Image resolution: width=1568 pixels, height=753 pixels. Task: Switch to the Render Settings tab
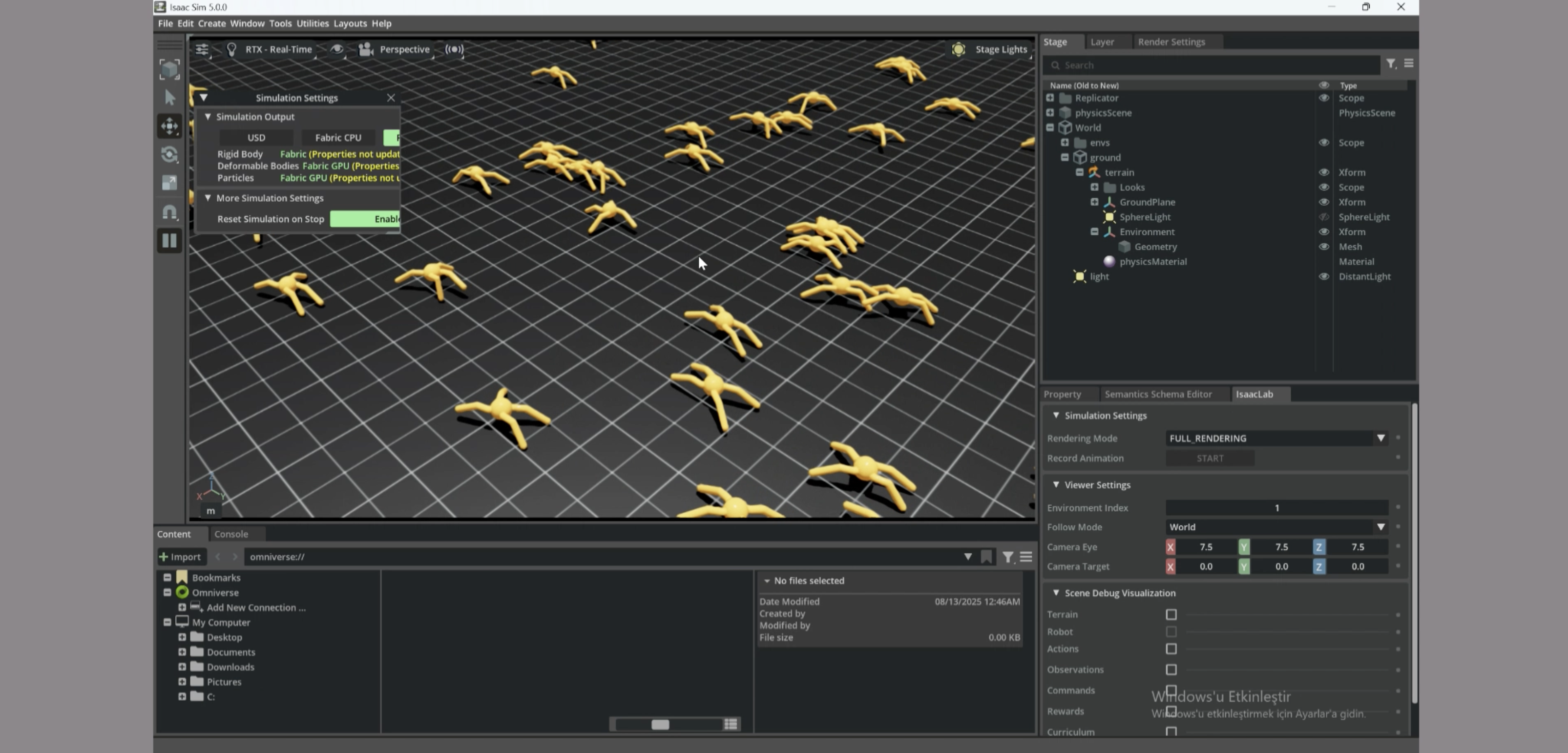click(1171, 42)
